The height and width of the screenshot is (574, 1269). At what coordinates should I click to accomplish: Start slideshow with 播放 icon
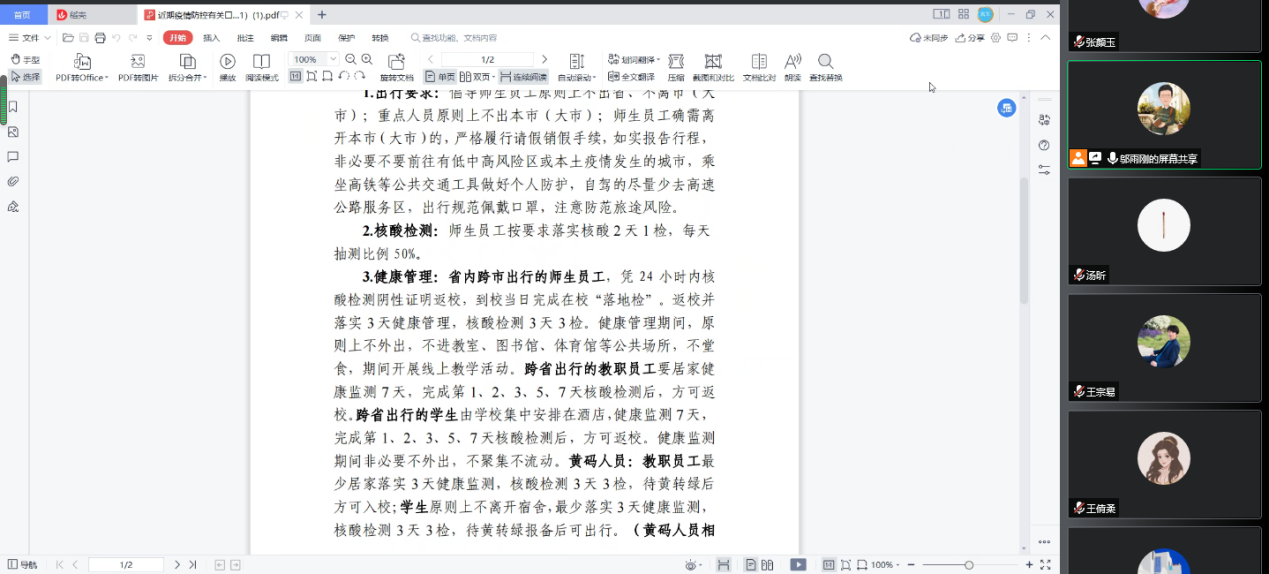pos(227,62)
